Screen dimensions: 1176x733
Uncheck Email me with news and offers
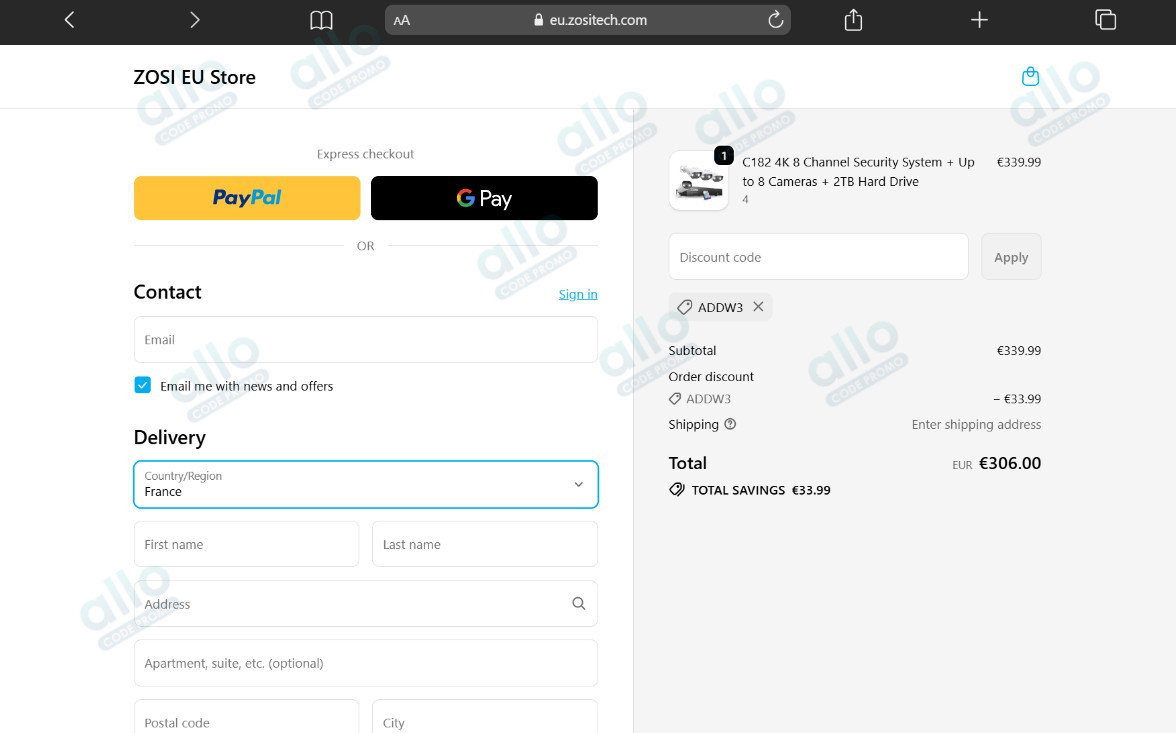143,386
